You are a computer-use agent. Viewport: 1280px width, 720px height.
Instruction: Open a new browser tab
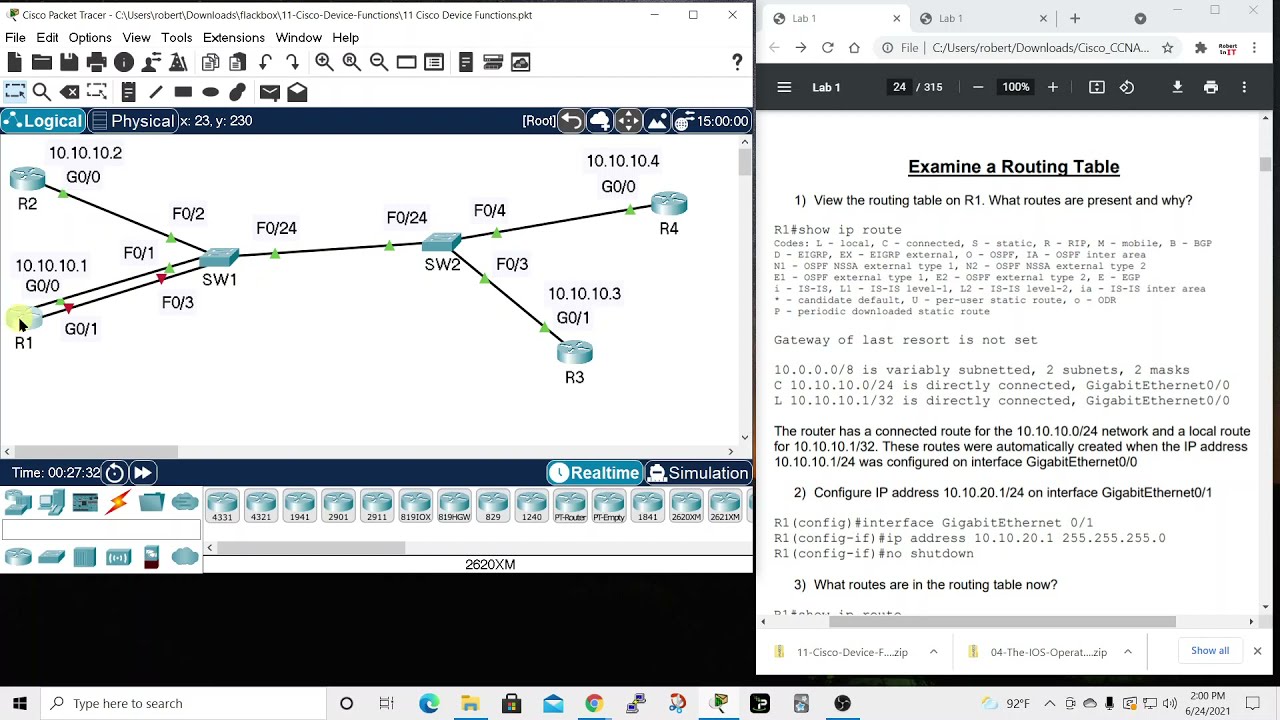point(1075,18)
